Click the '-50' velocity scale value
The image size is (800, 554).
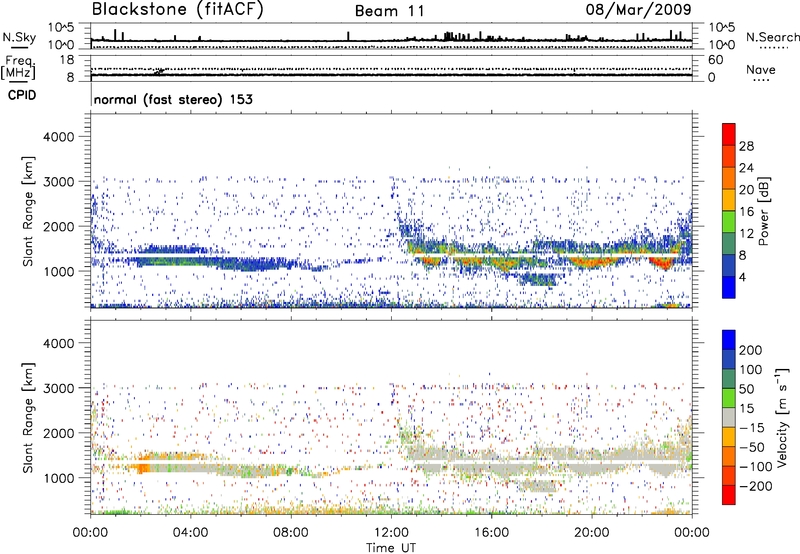tap(751, 447)
